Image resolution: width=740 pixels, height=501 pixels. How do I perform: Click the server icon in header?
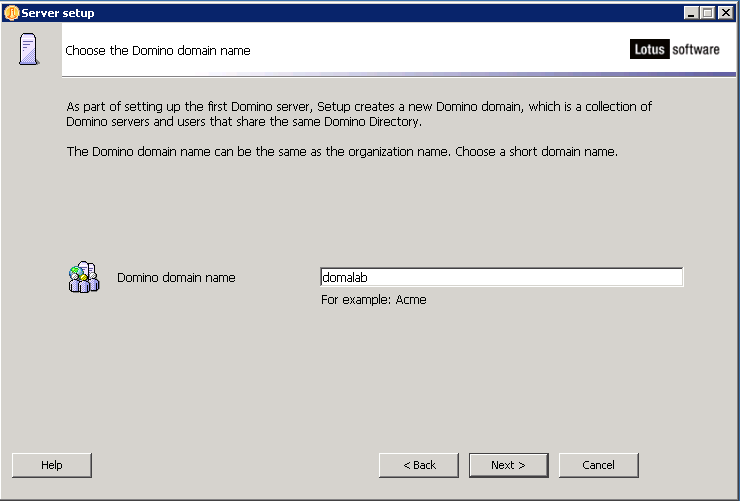pyautogui.click(x=29, y=49)
